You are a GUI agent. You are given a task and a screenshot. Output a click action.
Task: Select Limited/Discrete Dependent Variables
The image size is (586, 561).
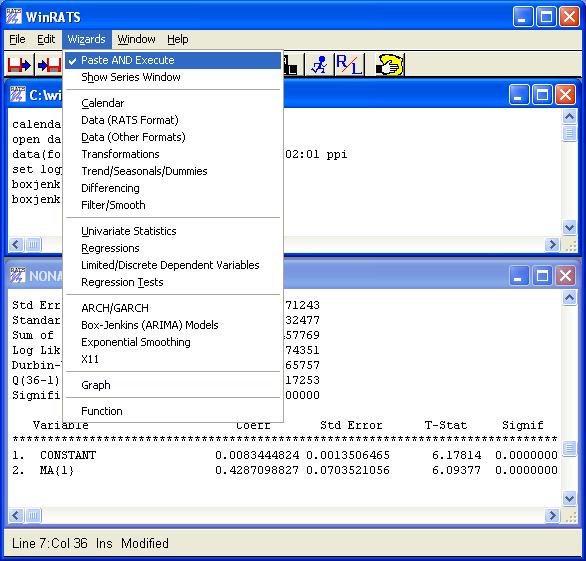(173, 265)
